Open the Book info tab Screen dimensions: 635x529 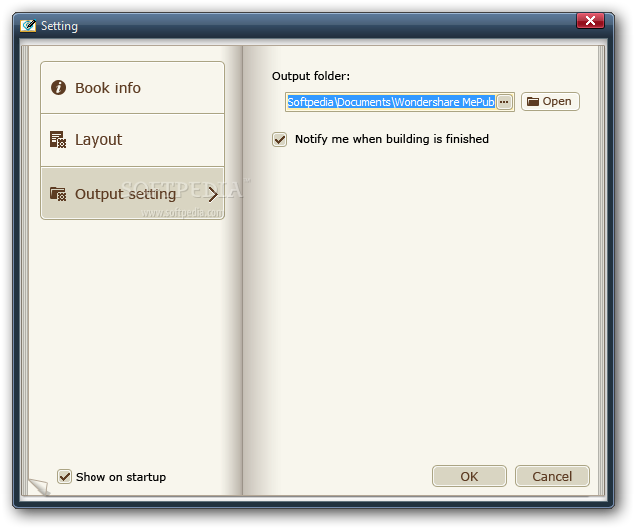[132, 87]
